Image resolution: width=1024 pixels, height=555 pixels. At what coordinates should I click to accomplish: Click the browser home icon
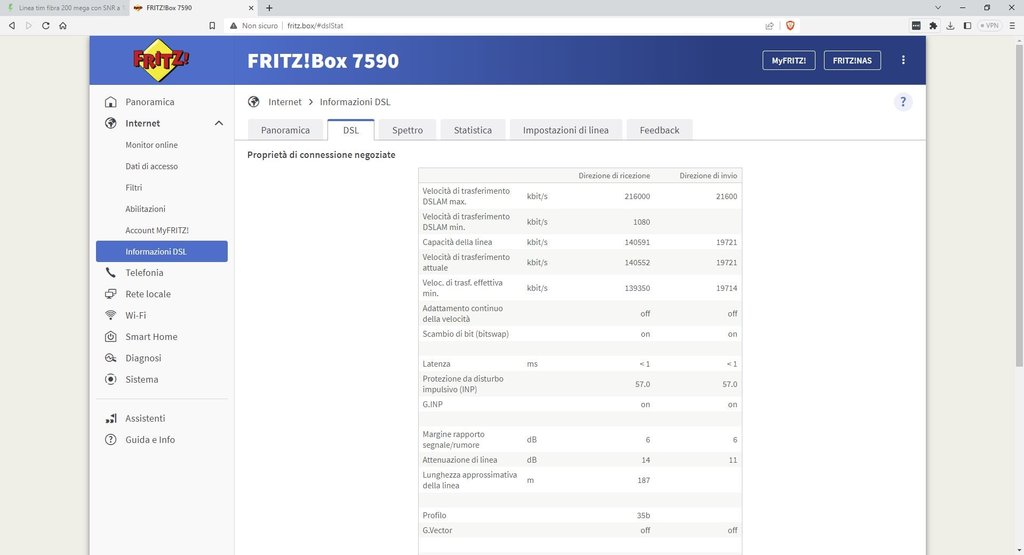coord(63,25)
